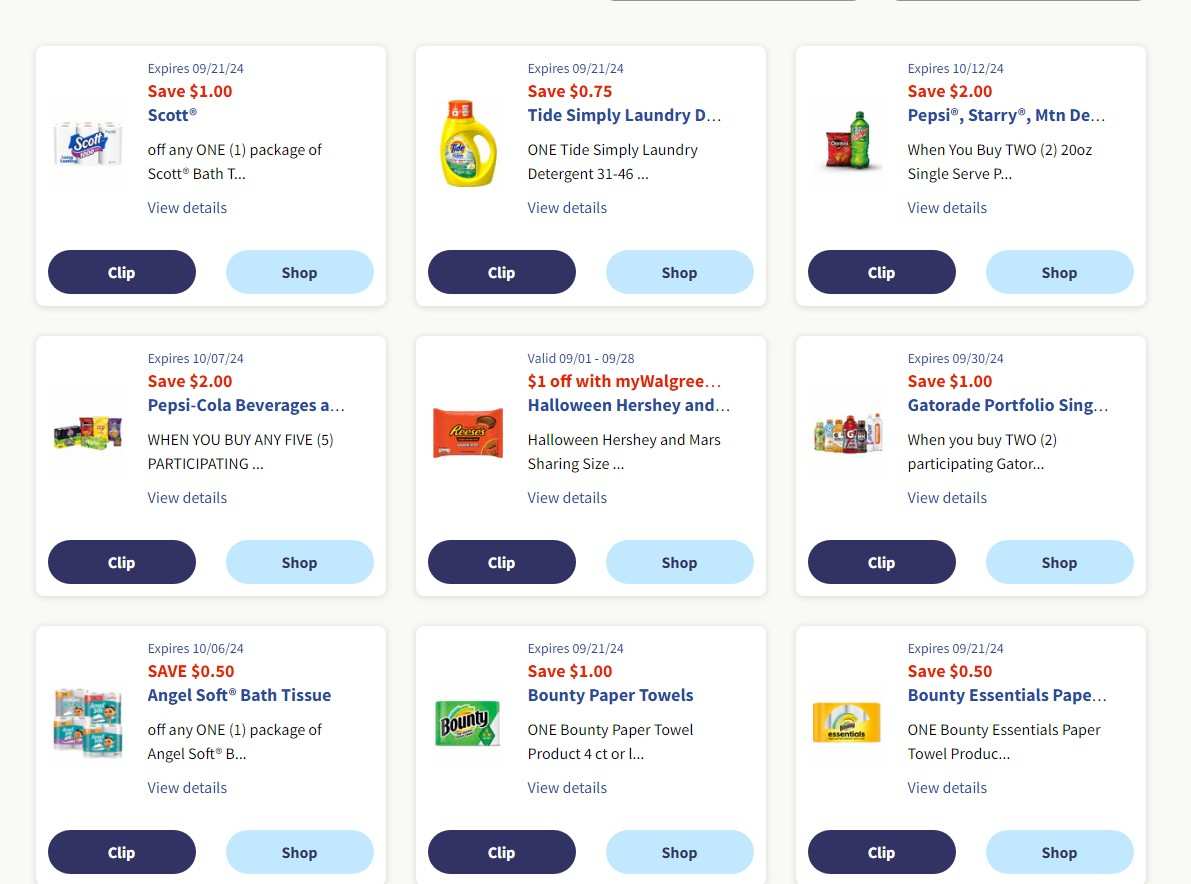The height and width of the screenshot is (884, 1191).
Task: View details of the Gatorade offer
Action: click(x=947, y=497)
